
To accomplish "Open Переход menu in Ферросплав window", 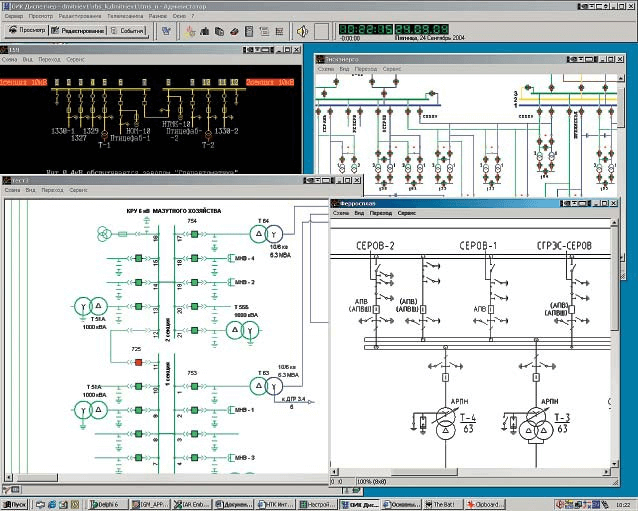I will point(381,214).
